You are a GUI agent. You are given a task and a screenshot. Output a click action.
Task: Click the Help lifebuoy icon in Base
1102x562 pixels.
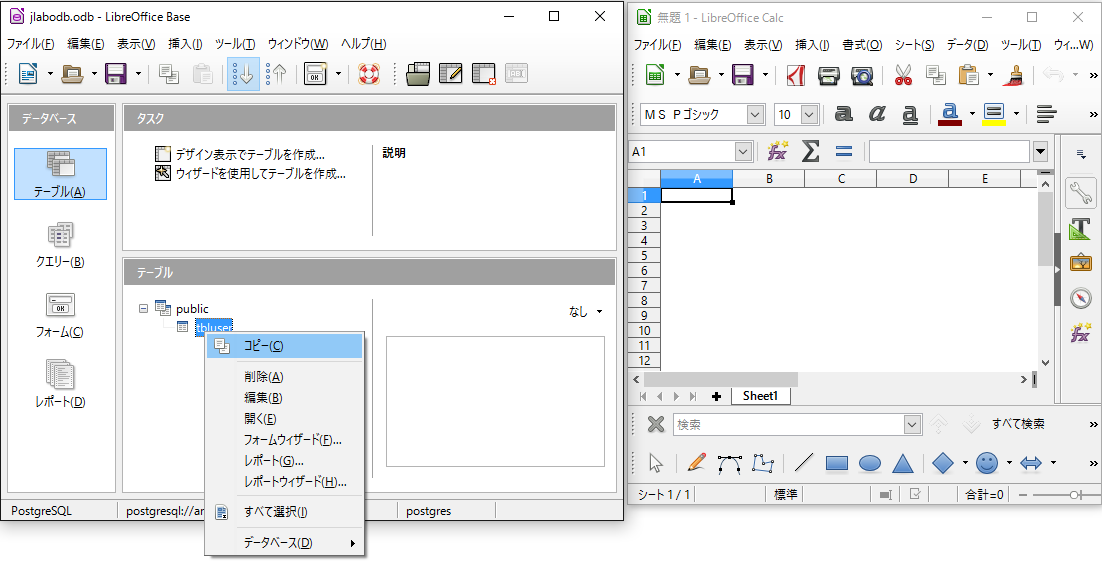369,74
